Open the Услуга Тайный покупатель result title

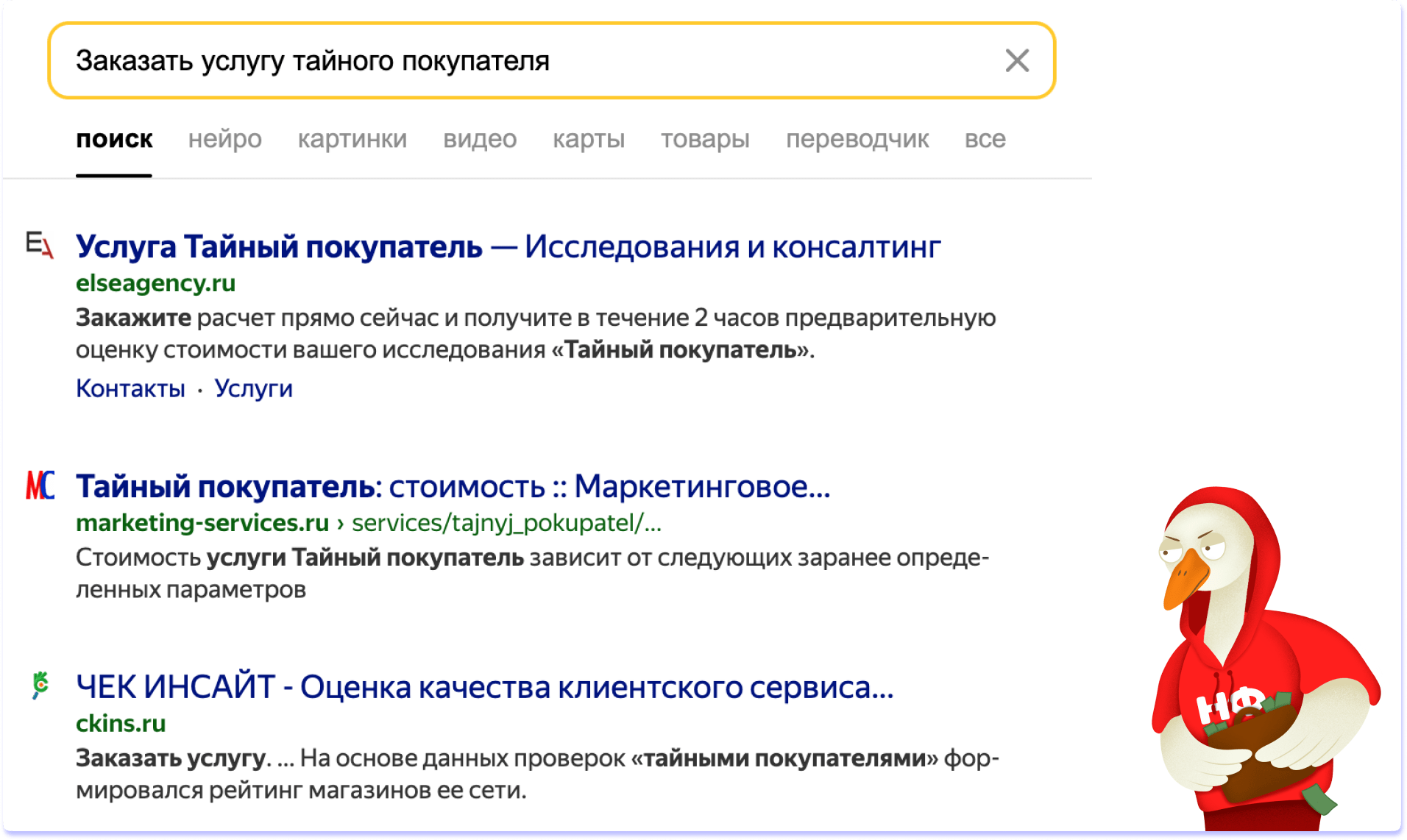click(508, 247)
